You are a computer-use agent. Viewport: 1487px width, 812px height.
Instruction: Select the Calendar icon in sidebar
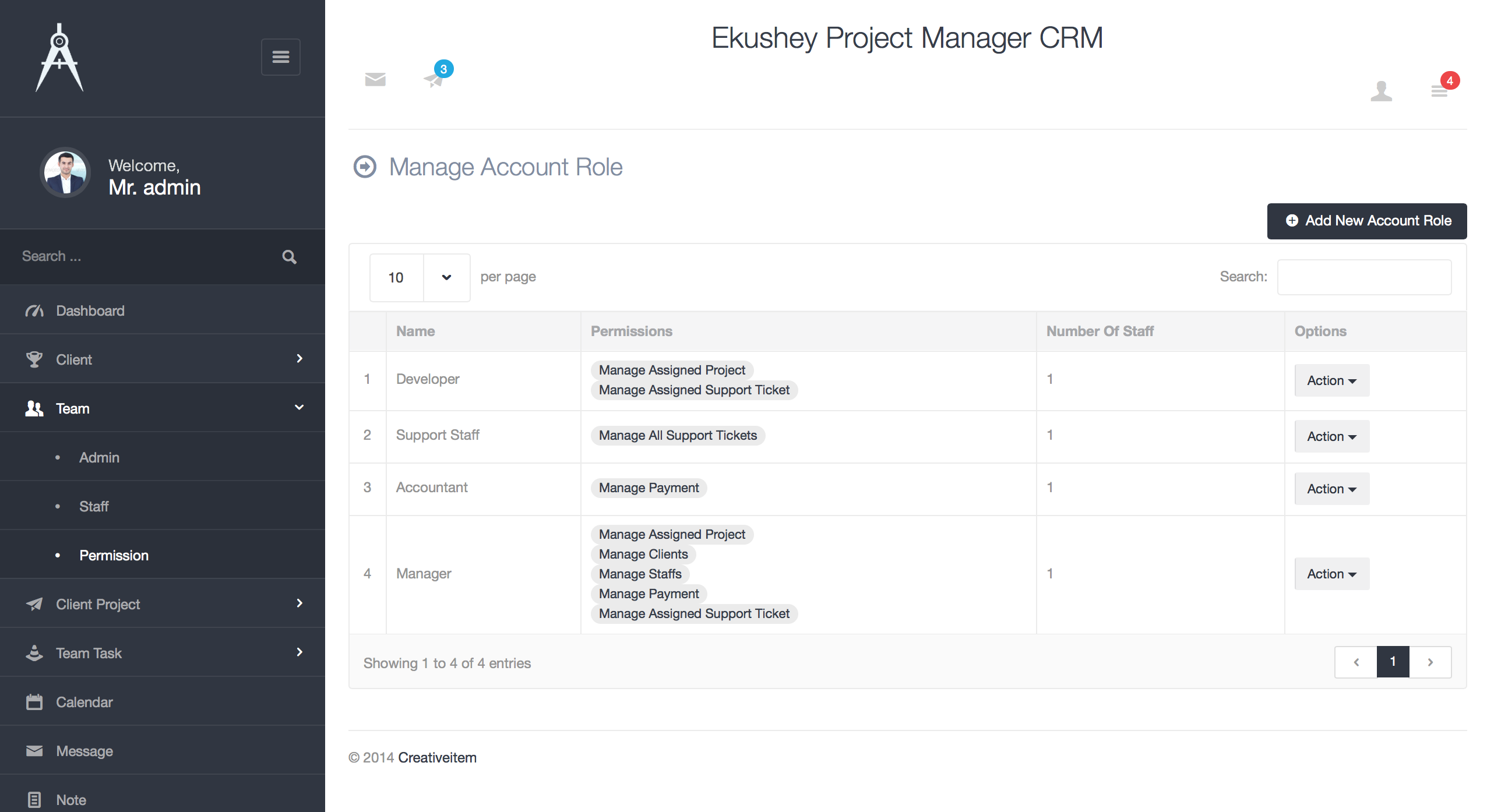34,701
